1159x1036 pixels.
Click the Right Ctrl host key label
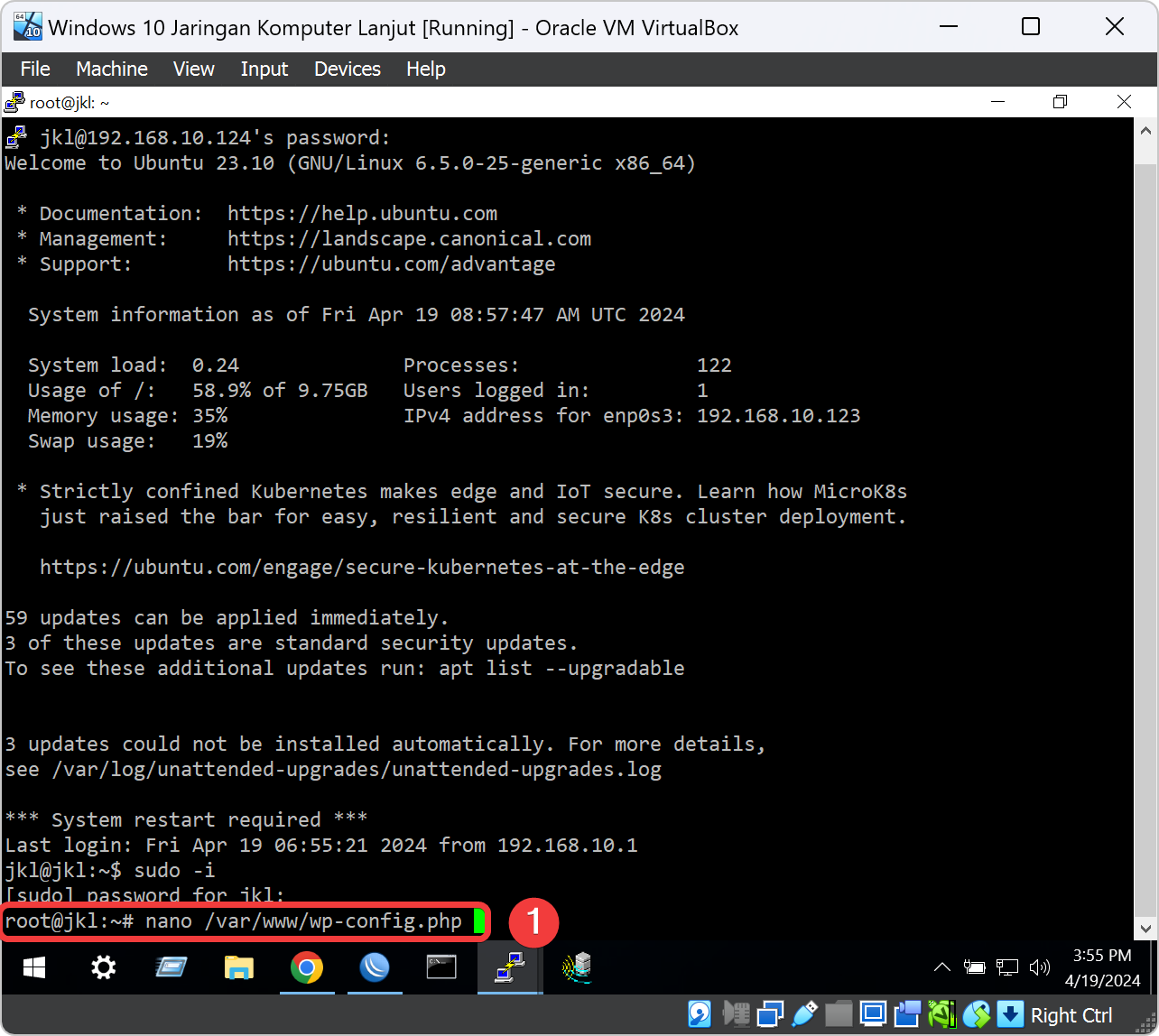(x=1071, y=1015)
